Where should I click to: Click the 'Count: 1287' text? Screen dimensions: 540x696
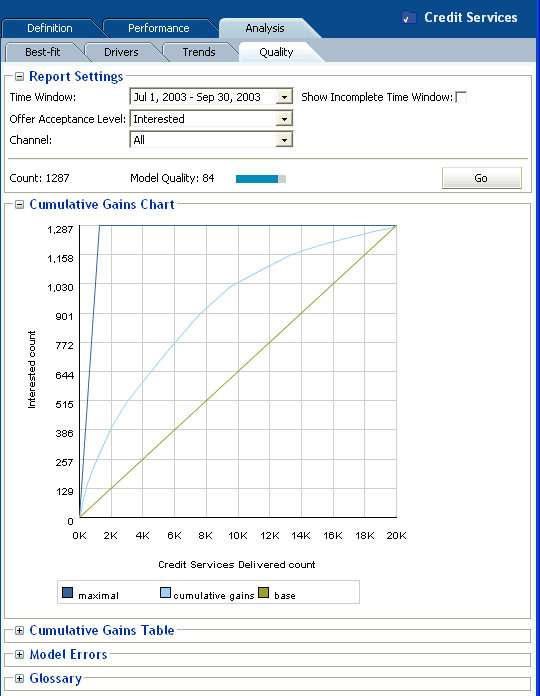[39, 178]
